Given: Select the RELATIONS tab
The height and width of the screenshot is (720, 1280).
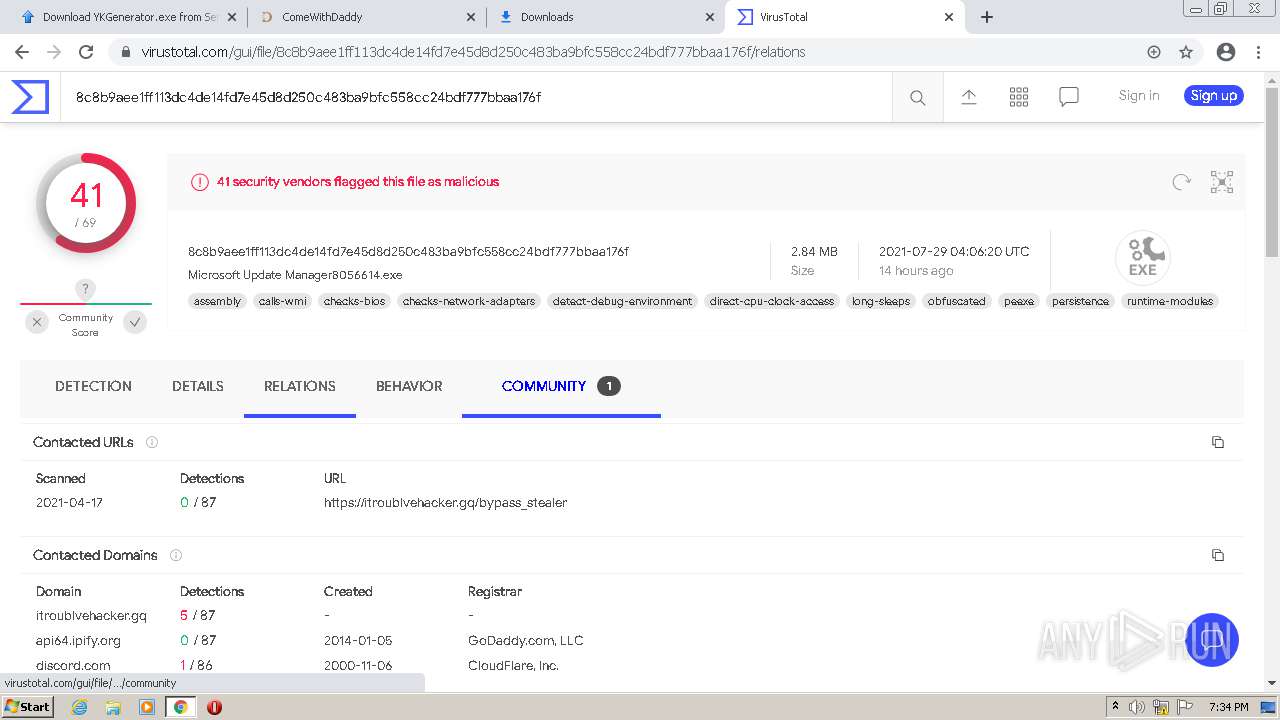Looking at the screenshot, I should [x=300, y=386].
